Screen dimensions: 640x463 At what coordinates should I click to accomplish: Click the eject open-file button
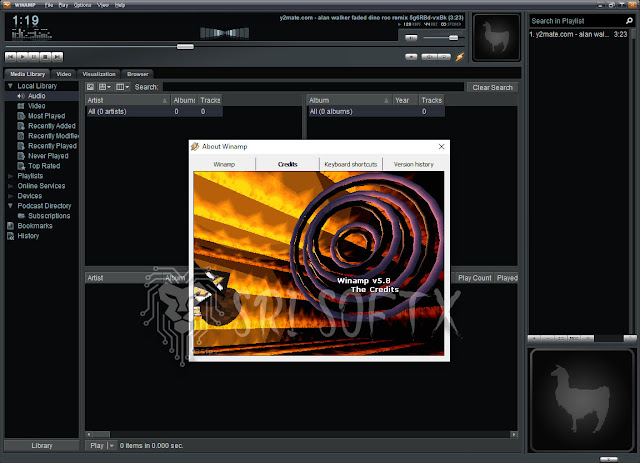(411, 57)
